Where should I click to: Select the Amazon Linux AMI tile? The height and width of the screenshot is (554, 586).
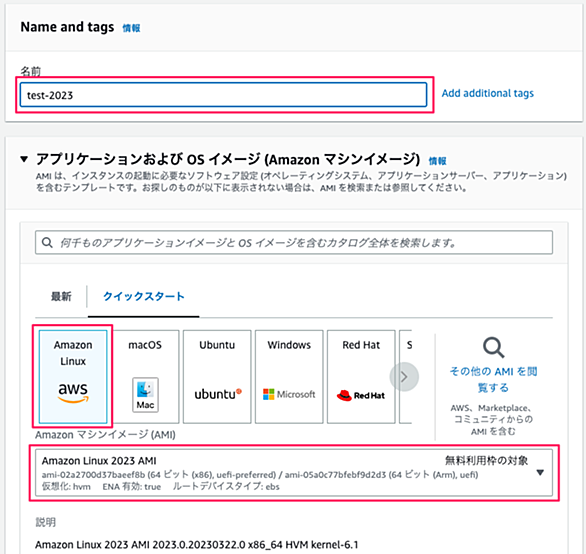[x=73, y=376]
